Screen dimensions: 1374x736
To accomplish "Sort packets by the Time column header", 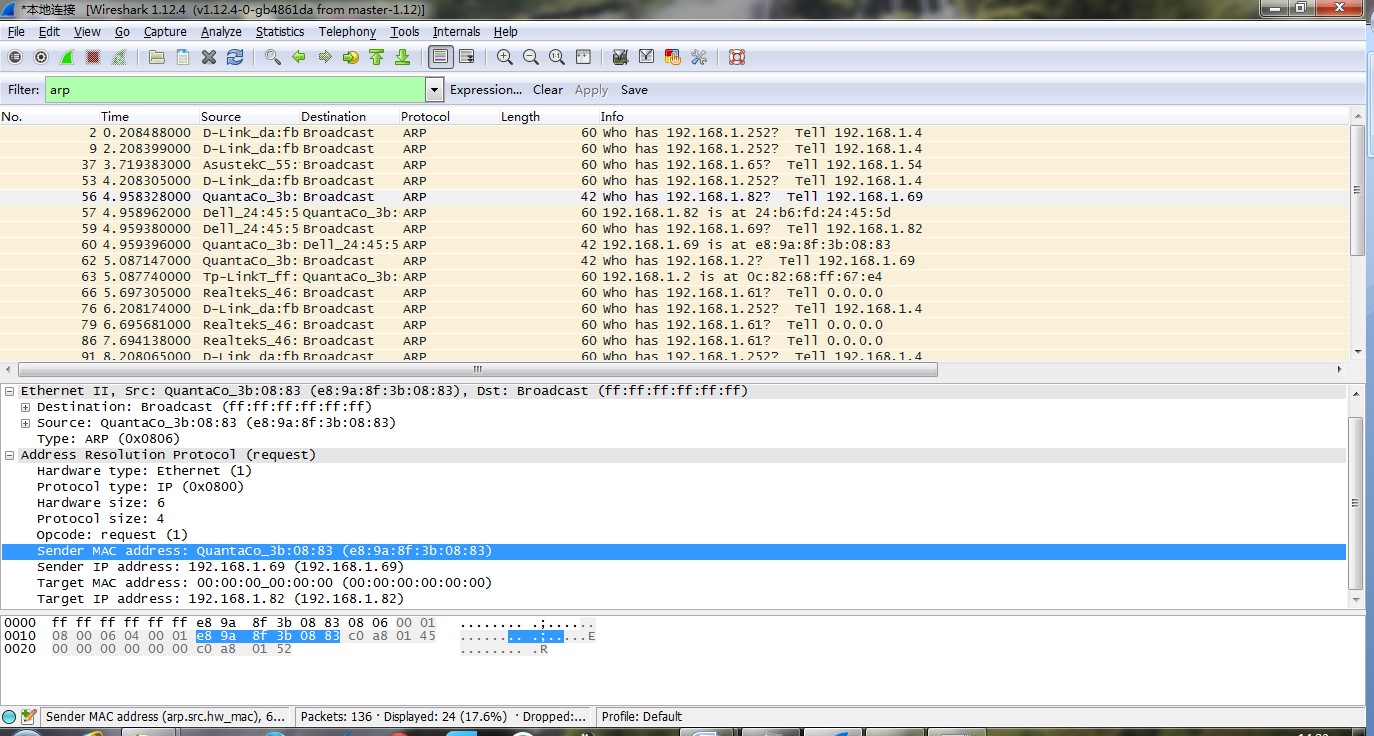I will (148, 116).
